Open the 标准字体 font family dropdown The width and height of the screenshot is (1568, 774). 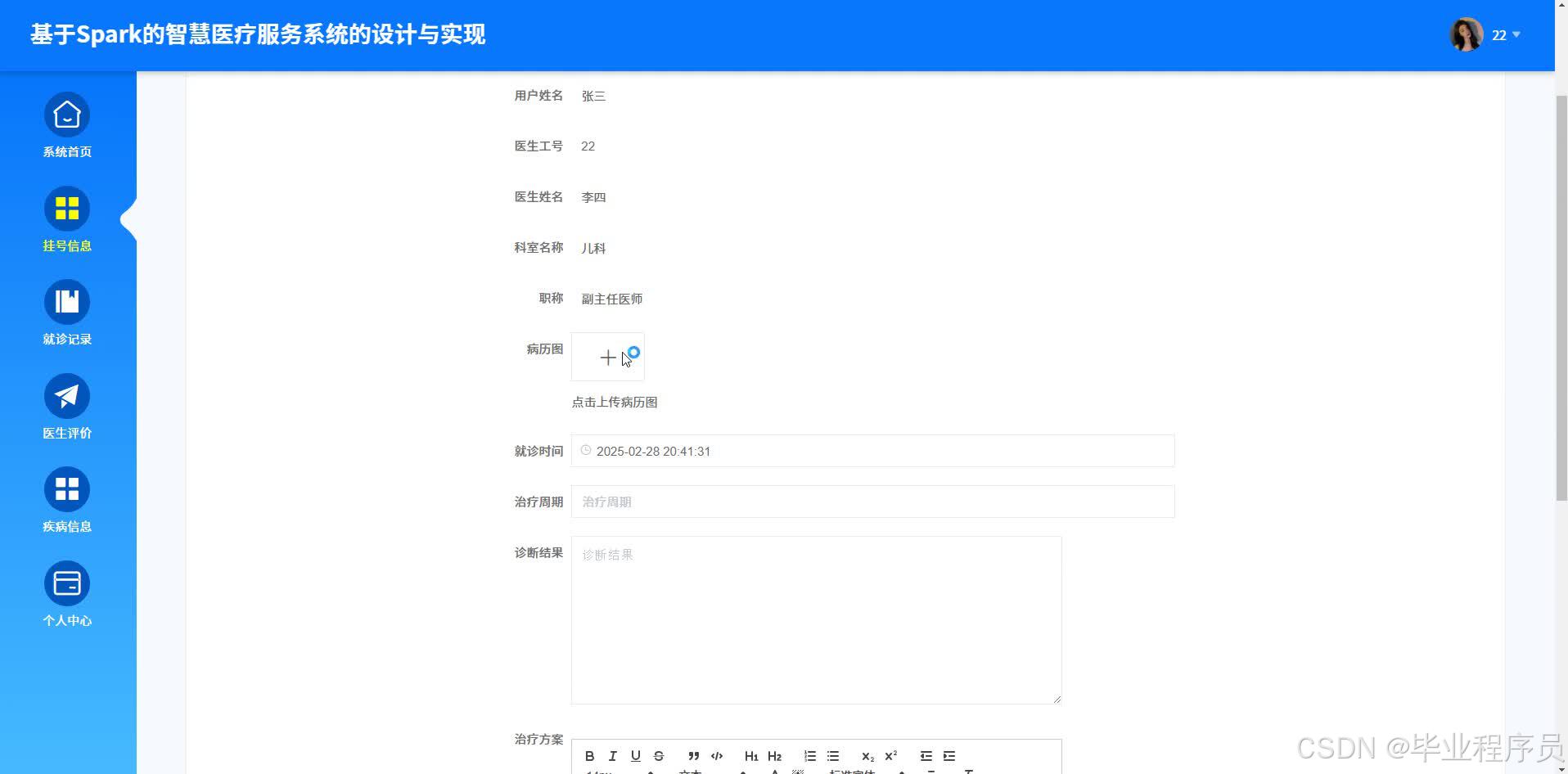pos(851,772)
